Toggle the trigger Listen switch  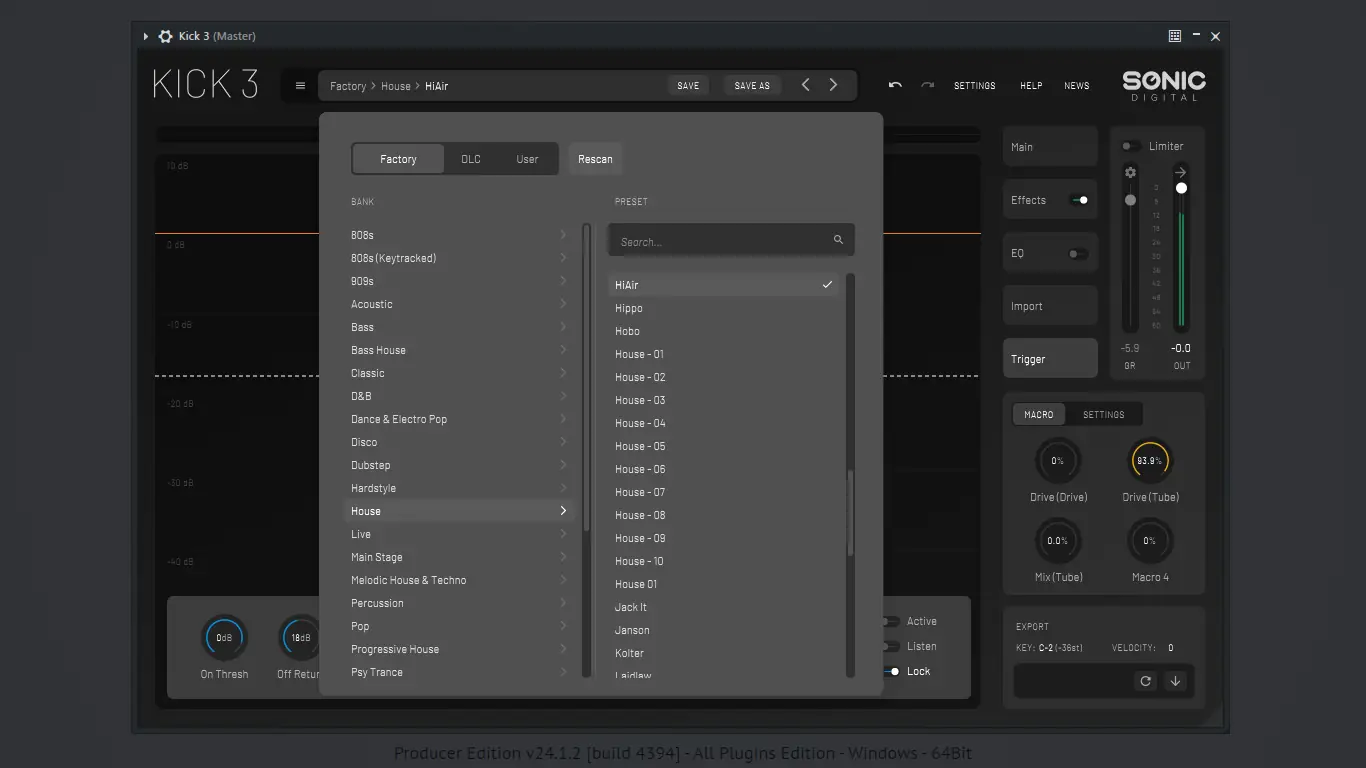(890, 646)
